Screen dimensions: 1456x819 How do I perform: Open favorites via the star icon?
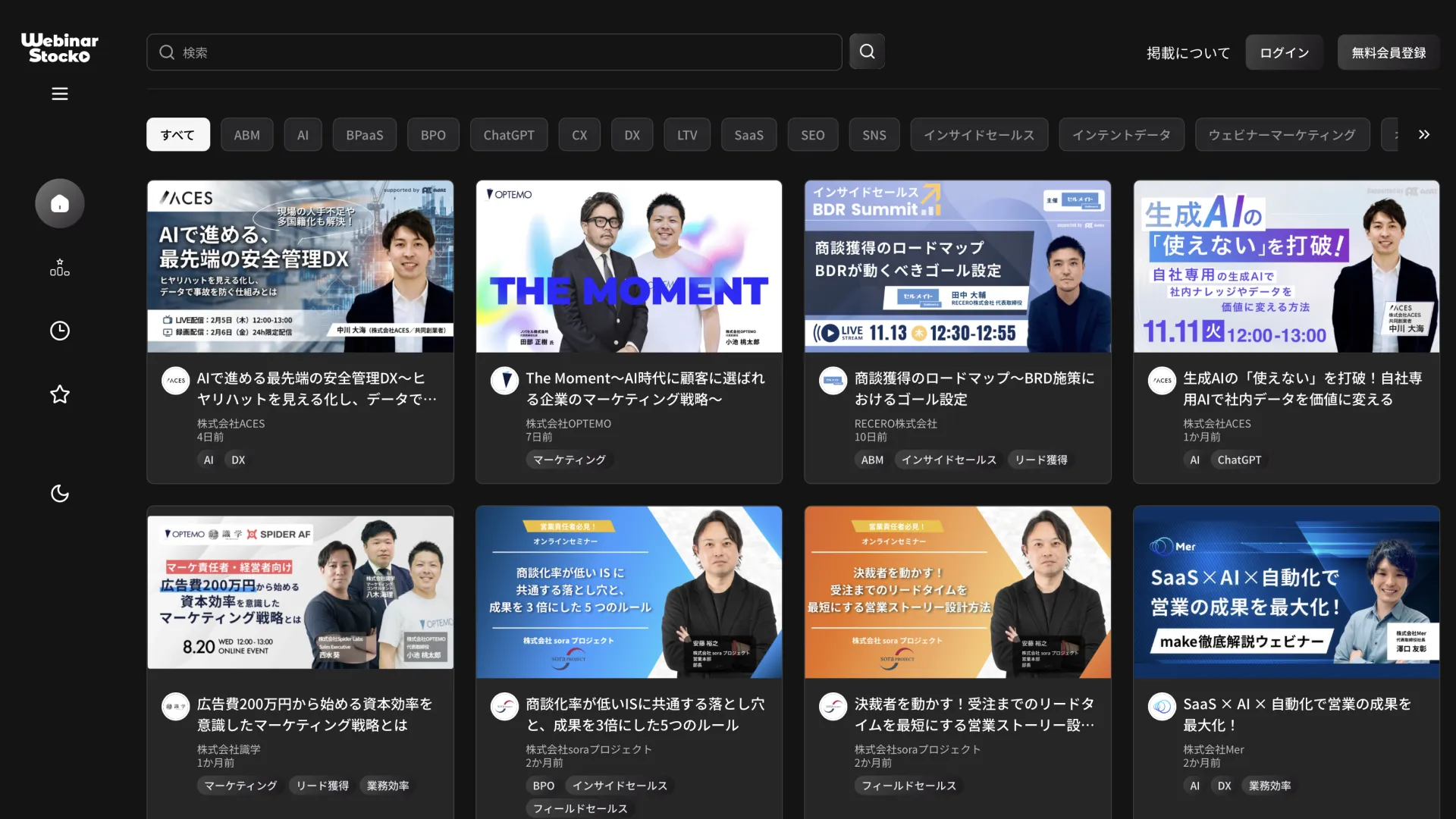(59, 394)
